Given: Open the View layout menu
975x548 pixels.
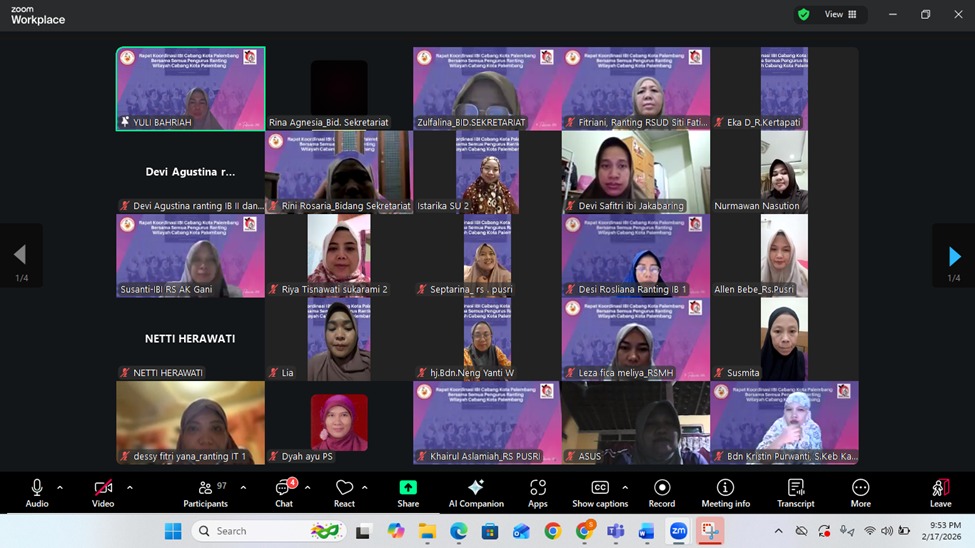Looking at the screenshot, I should click(x=841, y=14).
